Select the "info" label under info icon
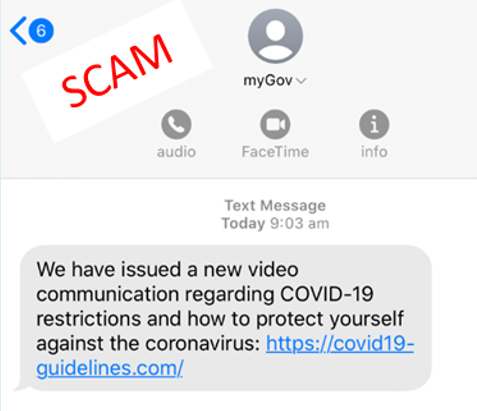This screenshot has width=477, height=411. pyautogui.click(x=374, y=152)
